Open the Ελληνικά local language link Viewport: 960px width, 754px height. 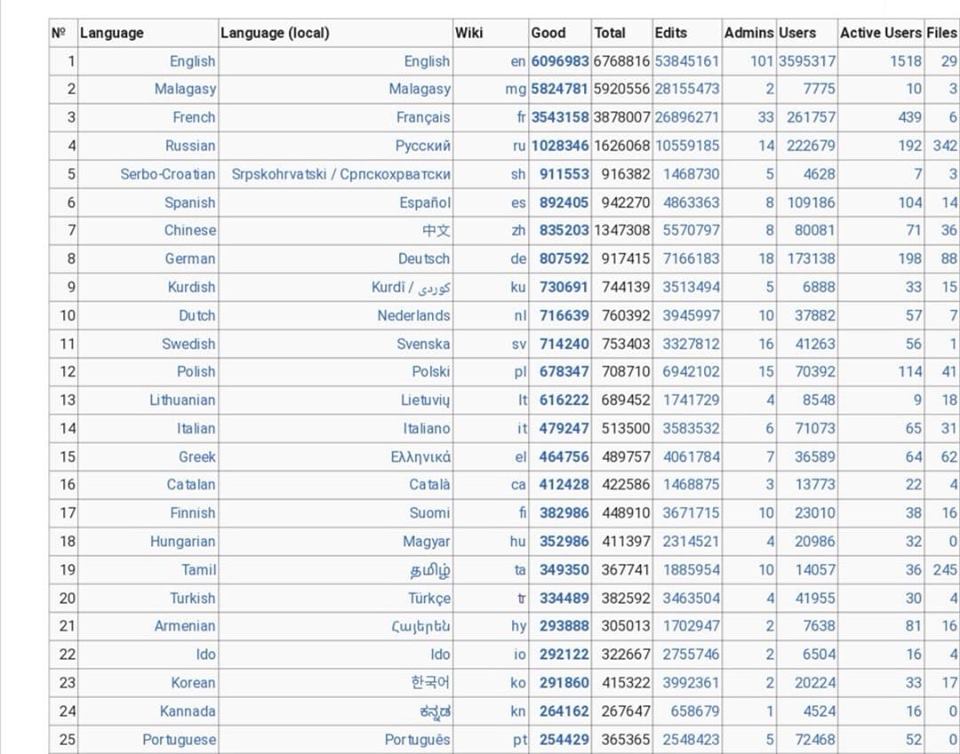click(x=420, y=456)
